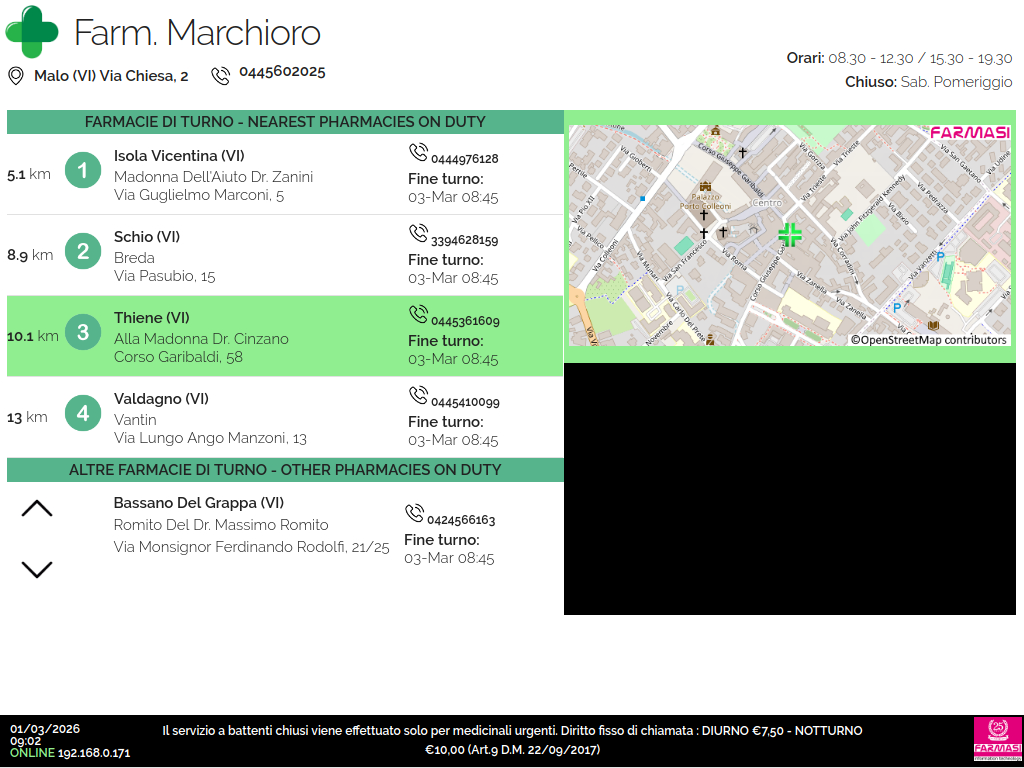Image resolution: width=1024 pixels, height=768 pixels.
Task: Select Valdagno (VI) pharmacy name
Action: [x=161, y=399]
